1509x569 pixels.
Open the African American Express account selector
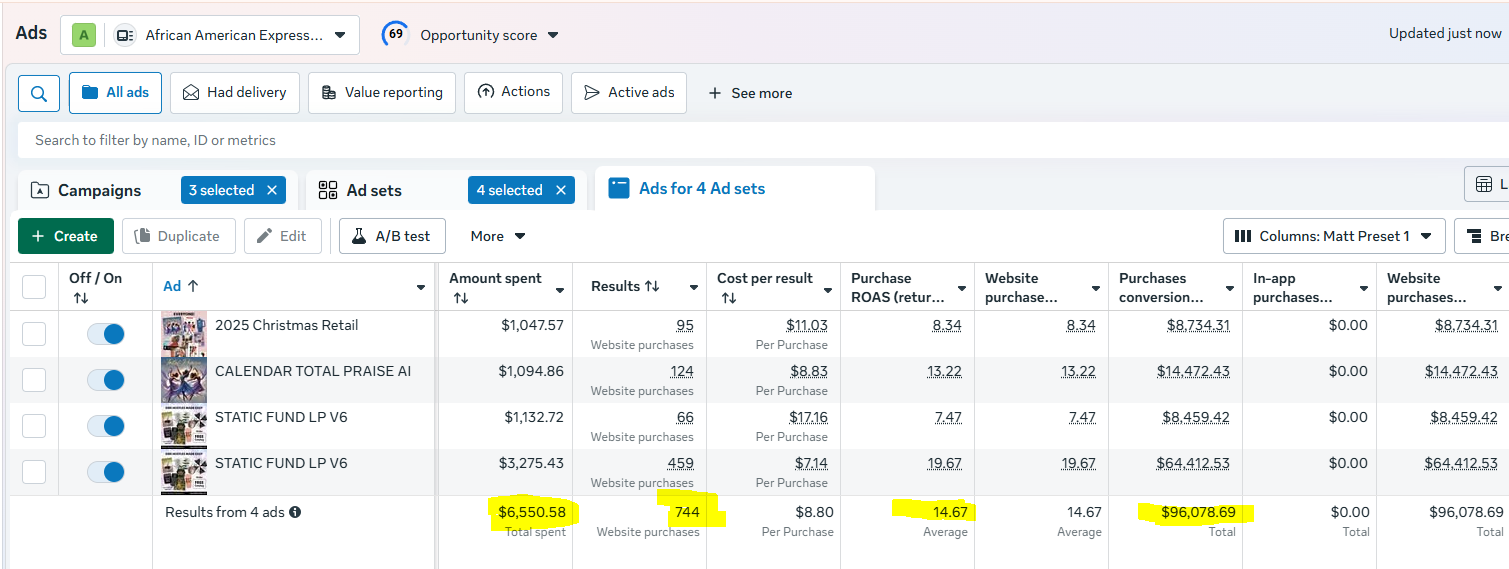tap(234, 35)
